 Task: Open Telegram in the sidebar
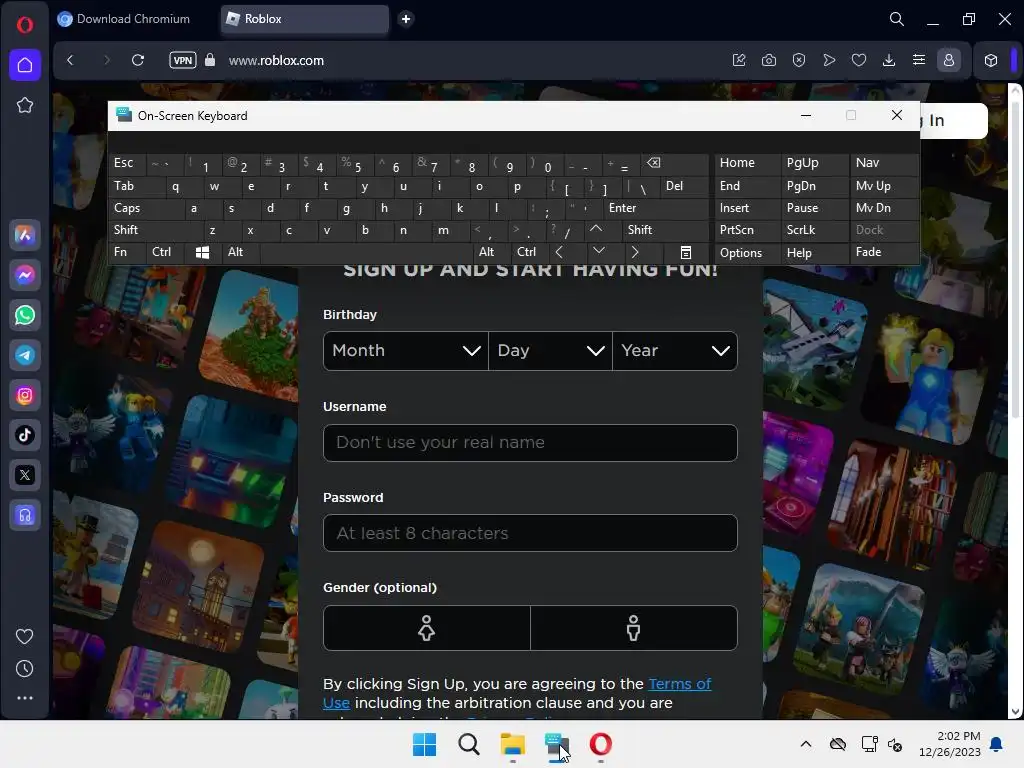(x=25, y=355)
